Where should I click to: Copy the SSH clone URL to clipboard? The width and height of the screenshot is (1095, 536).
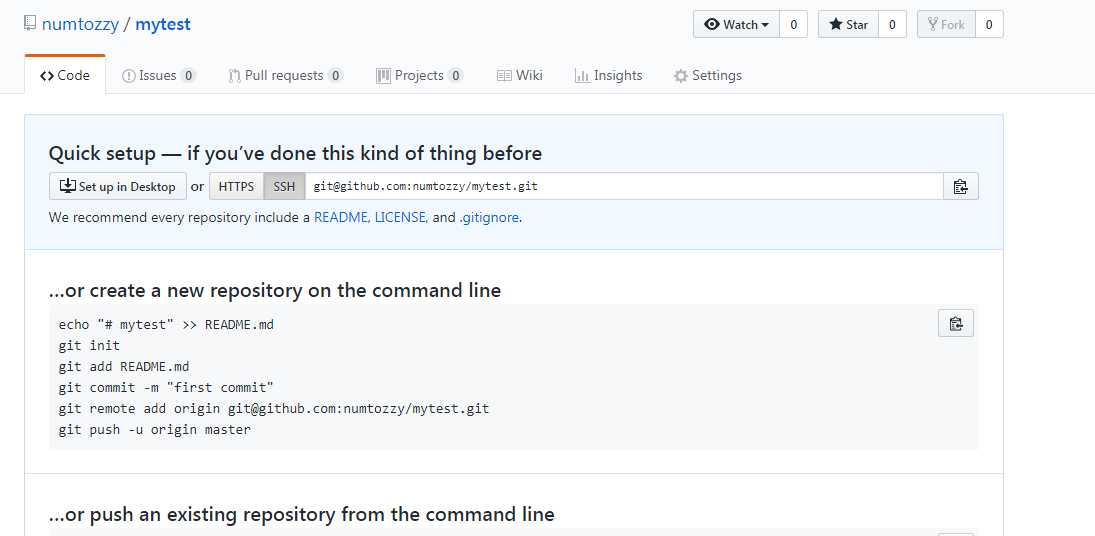pos(960,186)
